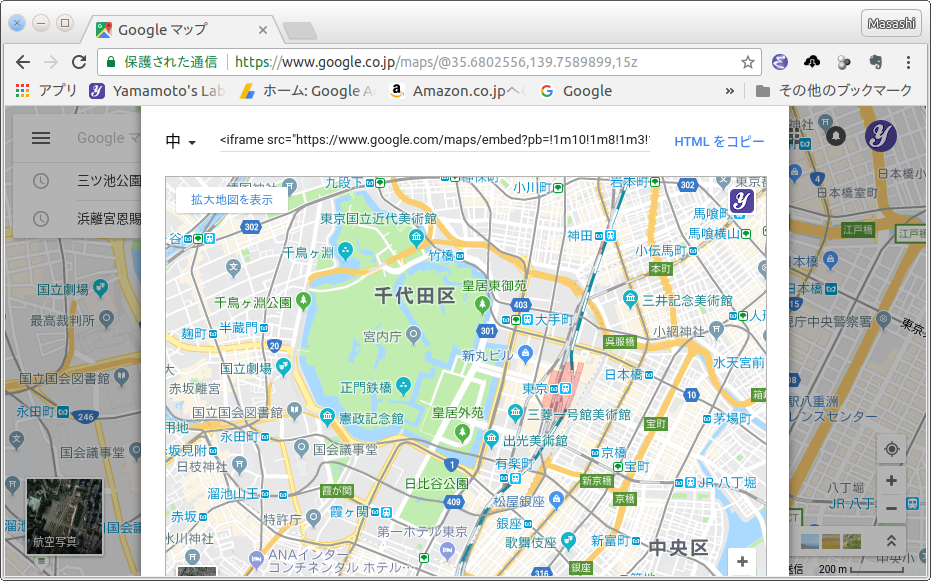Click the 中央区 ward label
The height and width of the screenshot is (581, 931).
pyautogui.click(x=678, y=547)
